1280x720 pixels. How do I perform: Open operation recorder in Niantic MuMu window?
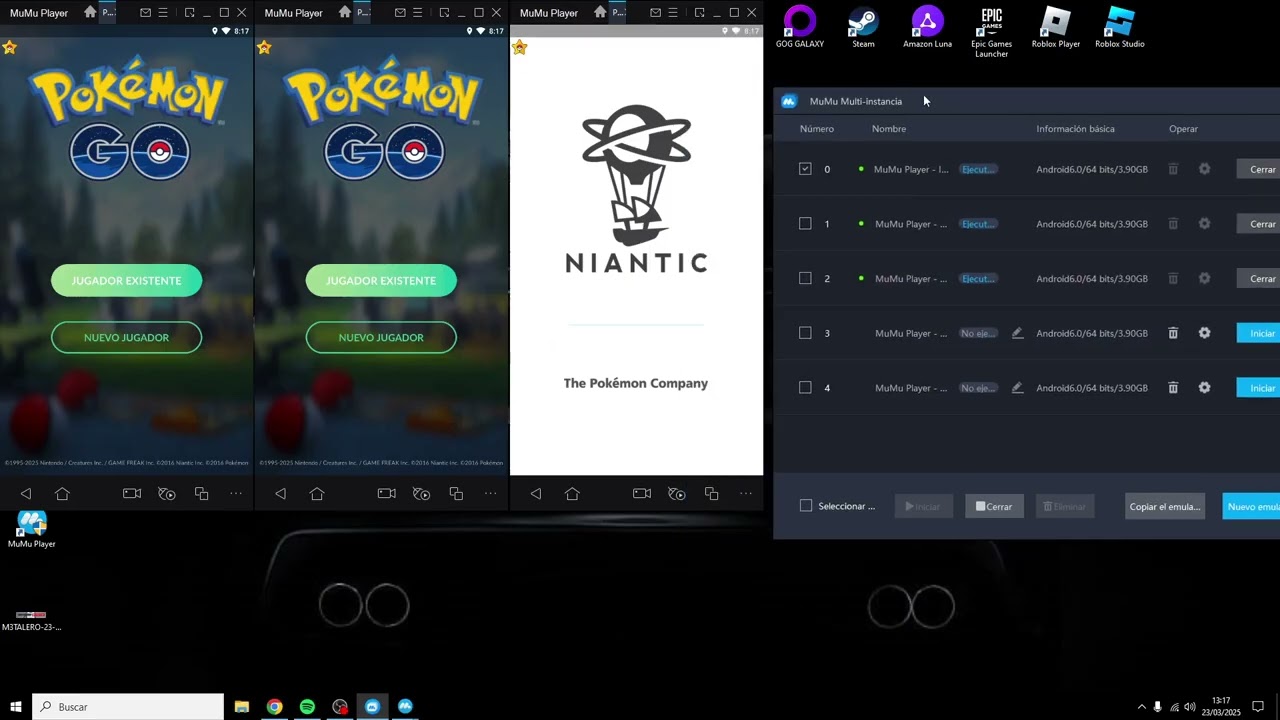tap(677, 494)
